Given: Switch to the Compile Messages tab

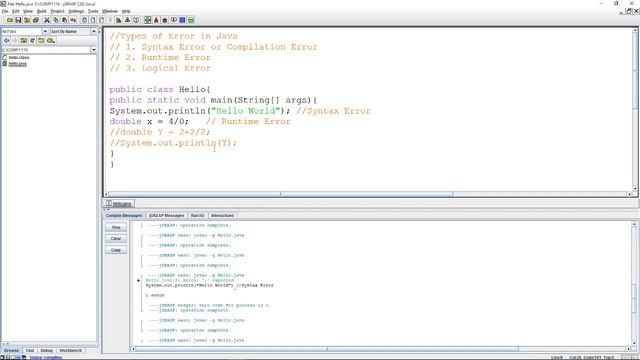Looking at the screenshot, I should coord(124,216).
